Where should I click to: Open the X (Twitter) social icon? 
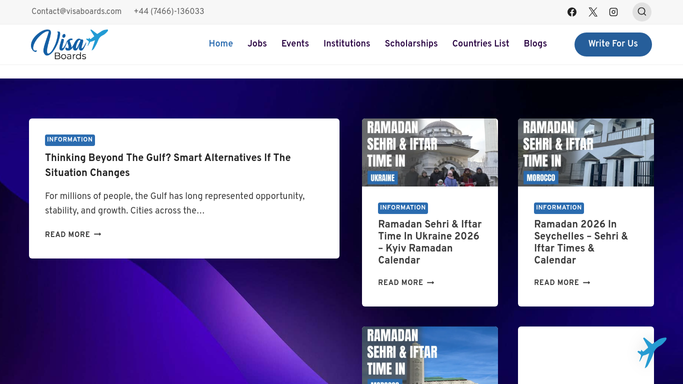[x=593, y=12]
